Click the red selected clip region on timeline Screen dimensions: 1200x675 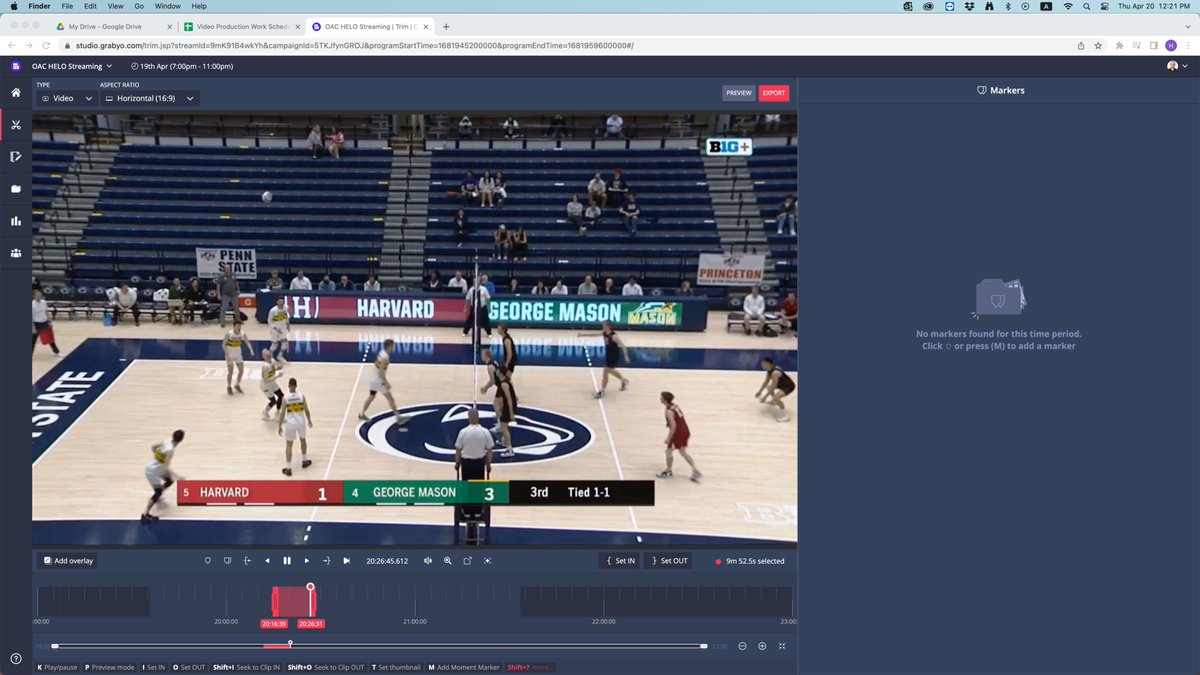pyautogui.click(x=292, y=602)
